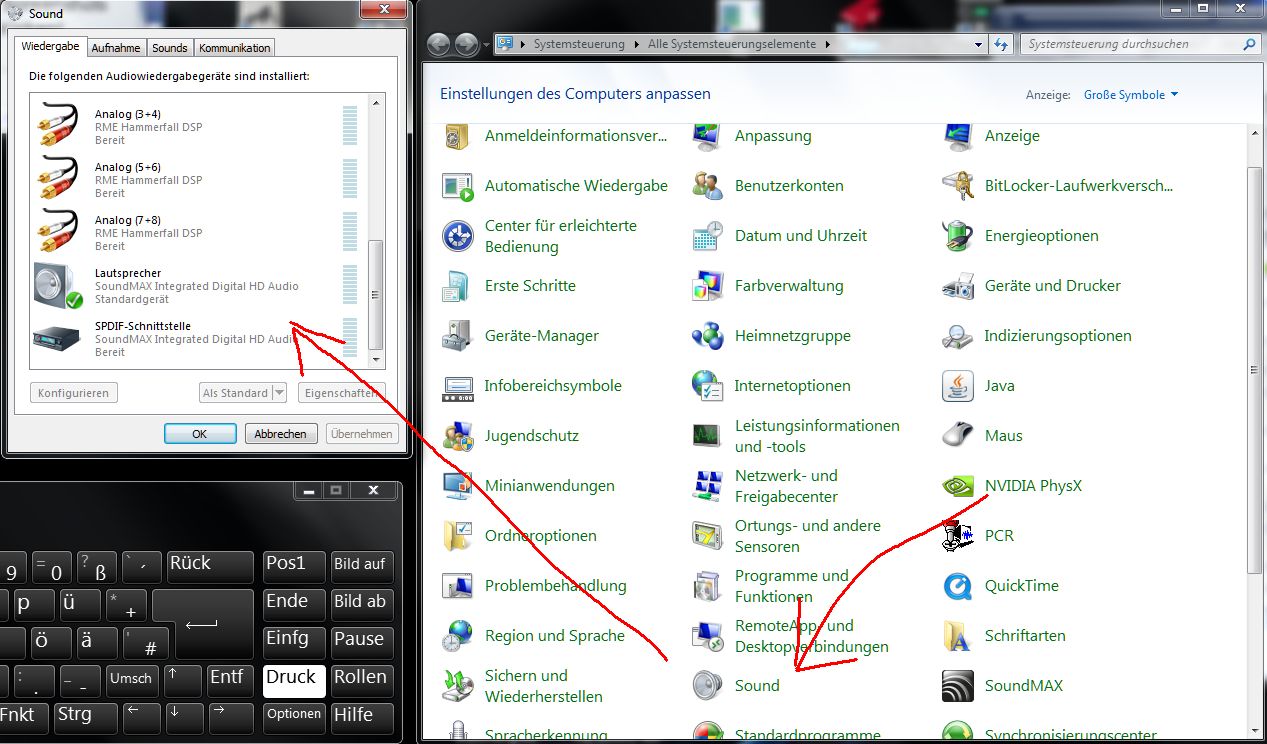Click the Energieoptionen battery icon

958,236
